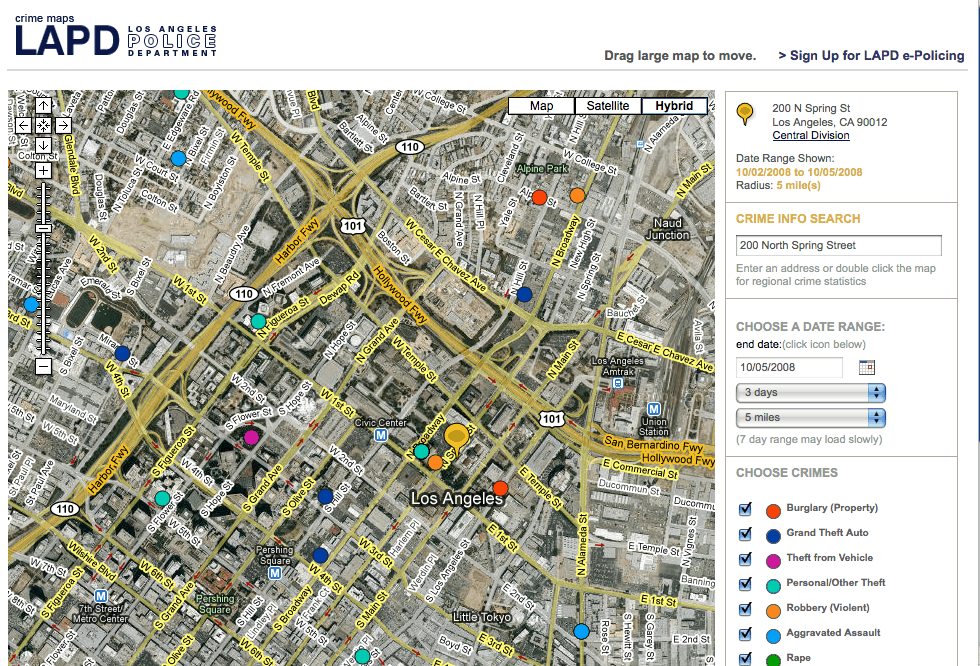This screenshot has width=980, height=666.
Task: Select the Hybrid map view tab
Action: tap(674, 106)
